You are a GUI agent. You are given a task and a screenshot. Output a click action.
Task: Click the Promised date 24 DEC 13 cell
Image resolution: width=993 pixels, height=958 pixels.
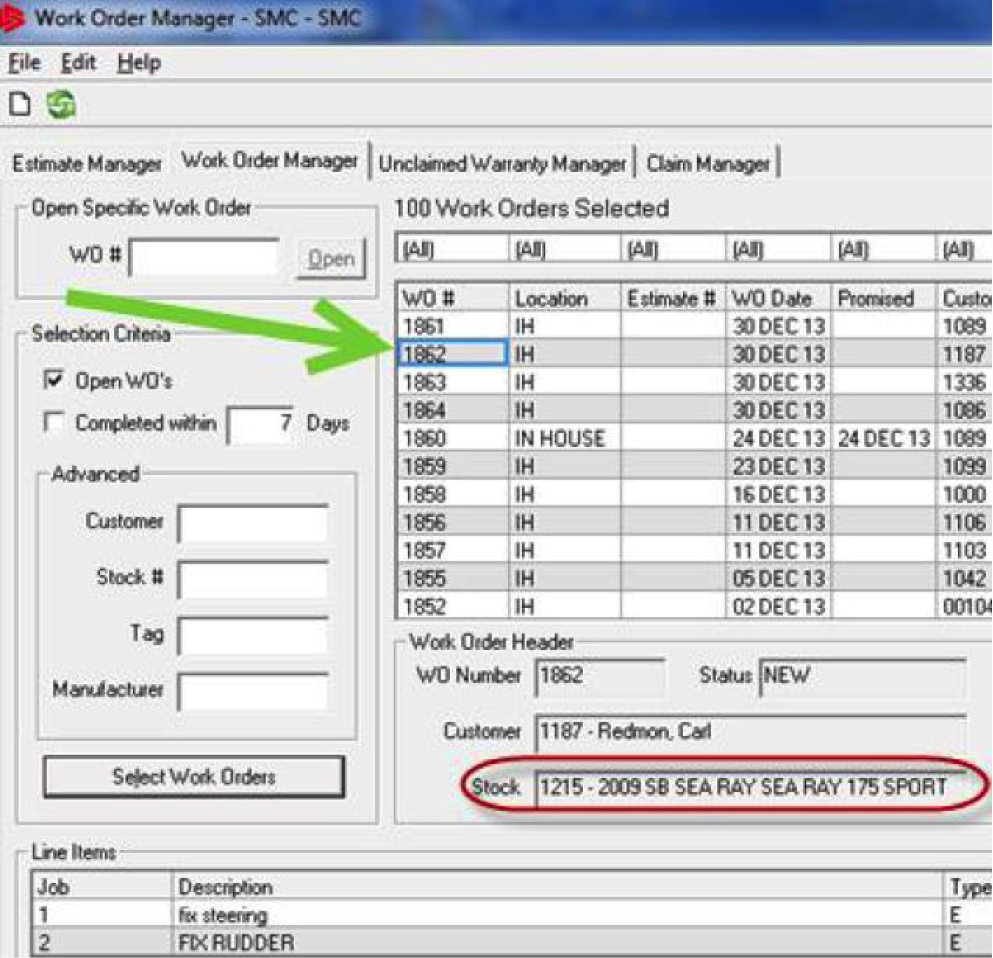[883, 438]
